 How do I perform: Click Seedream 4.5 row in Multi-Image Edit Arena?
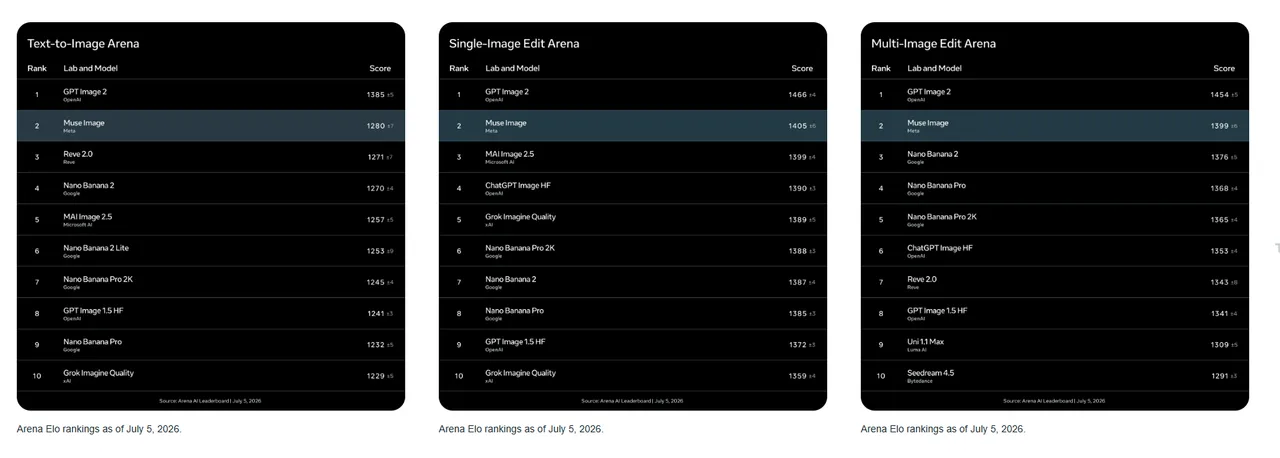[x=1055, y=376]
